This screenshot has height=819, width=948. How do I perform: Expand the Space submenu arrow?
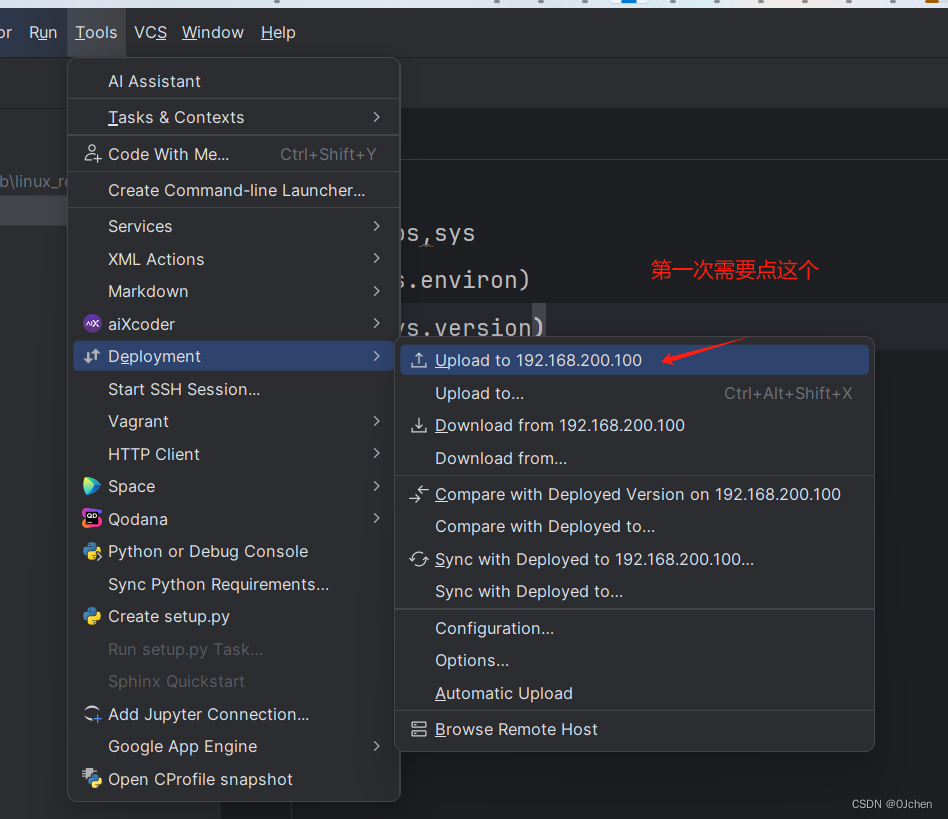click(x=377, y=486)
